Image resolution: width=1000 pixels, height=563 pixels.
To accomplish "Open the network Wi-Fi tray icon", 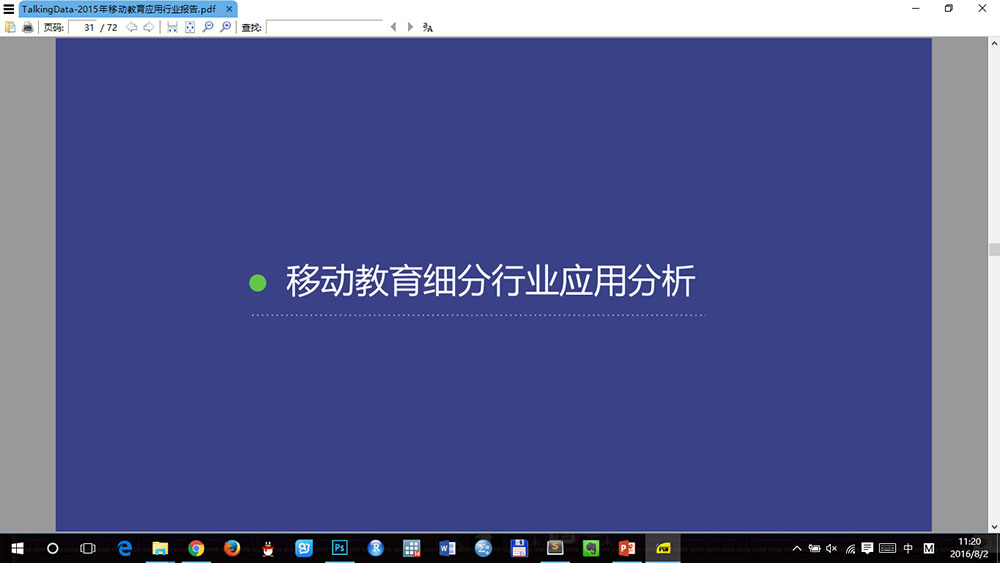I will click(x=850, y=548).
